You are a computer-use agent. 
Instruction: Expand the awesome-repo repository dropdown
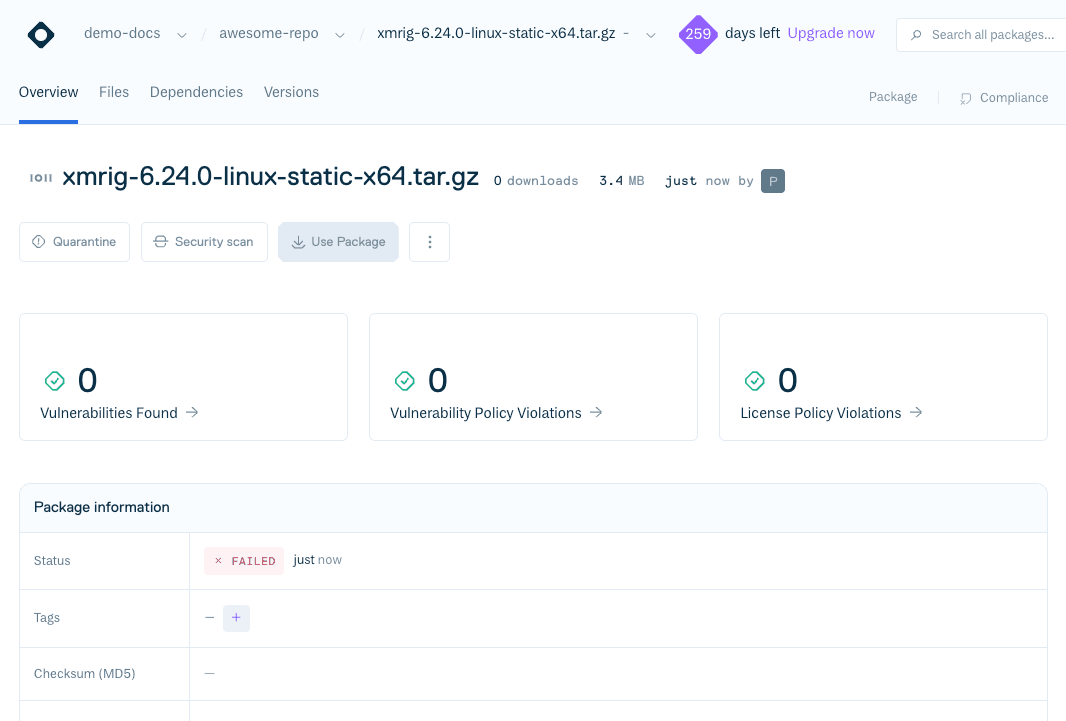pyautogui.click(x=340, y=35)
